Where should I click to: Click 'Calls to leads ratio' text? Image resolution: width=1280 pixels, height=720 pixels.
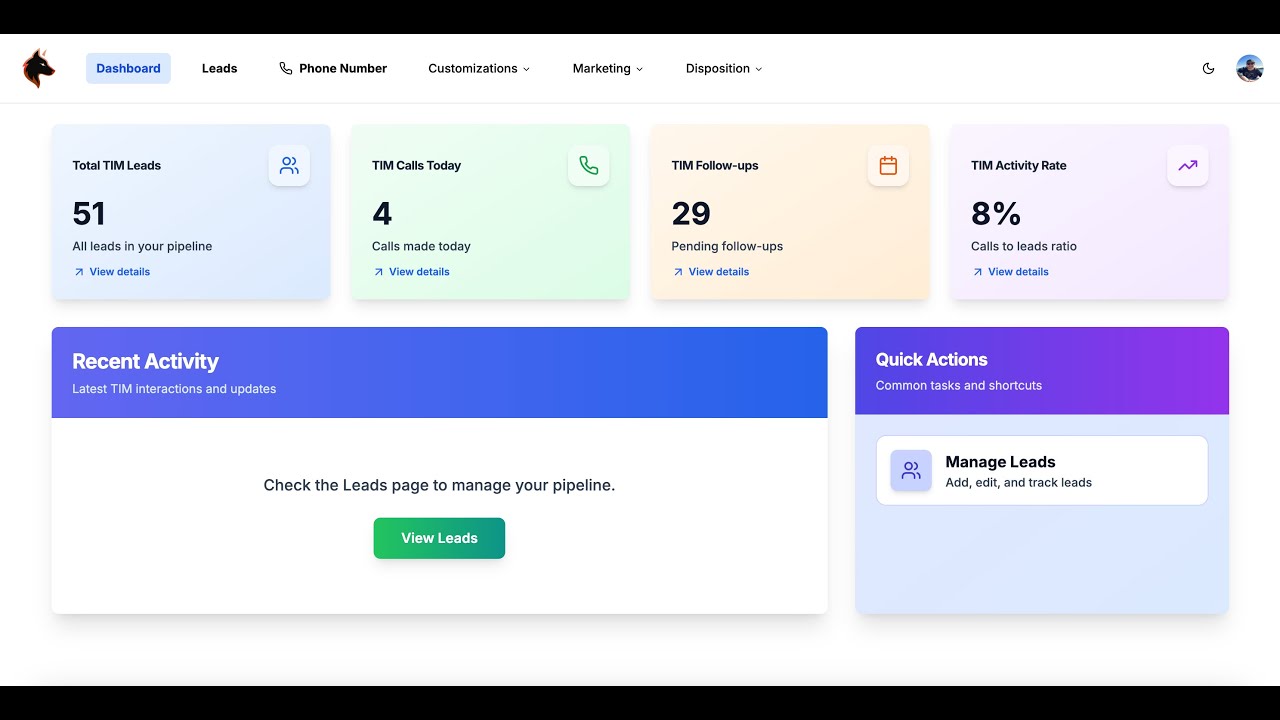[1024, 246]
